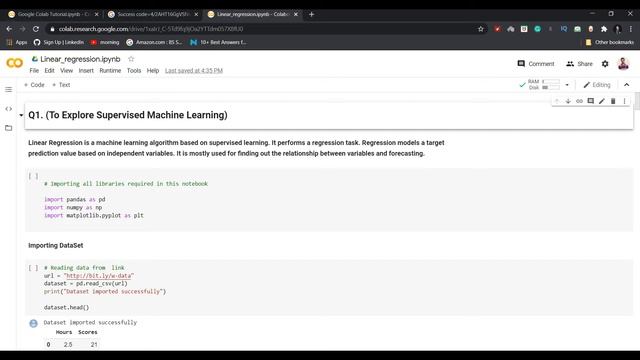The height and width of the screenshot is (360, 640).
Task: Click the Comment button
Action: (536, 64)
